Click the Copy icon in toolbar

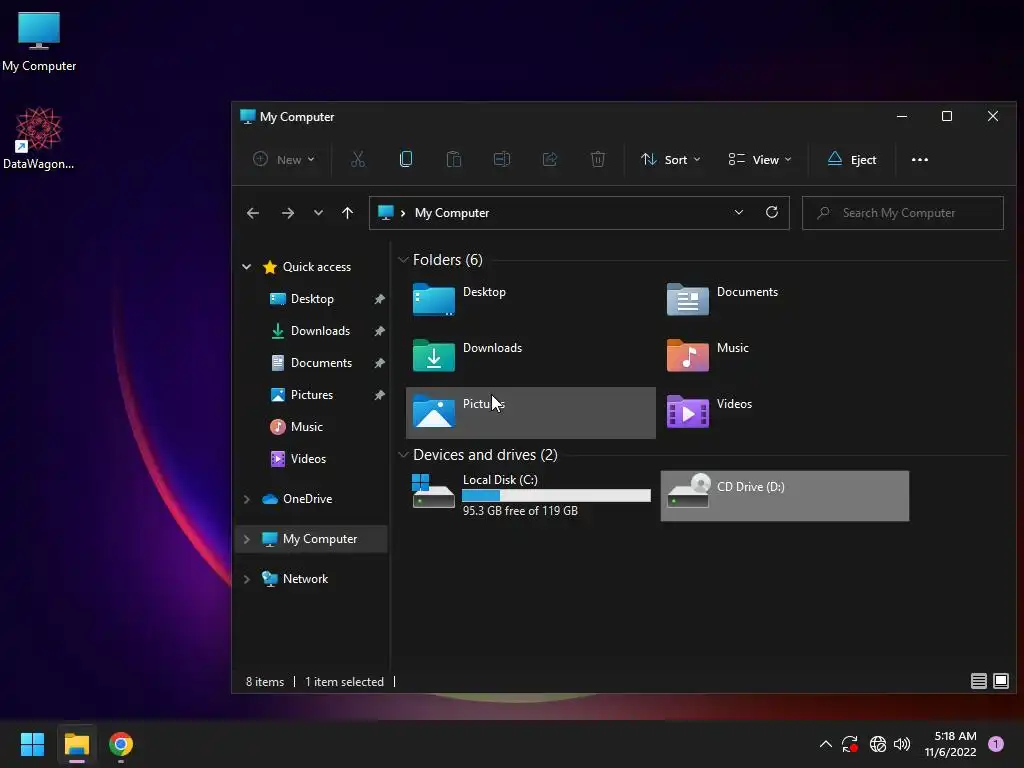click(406, 159)
